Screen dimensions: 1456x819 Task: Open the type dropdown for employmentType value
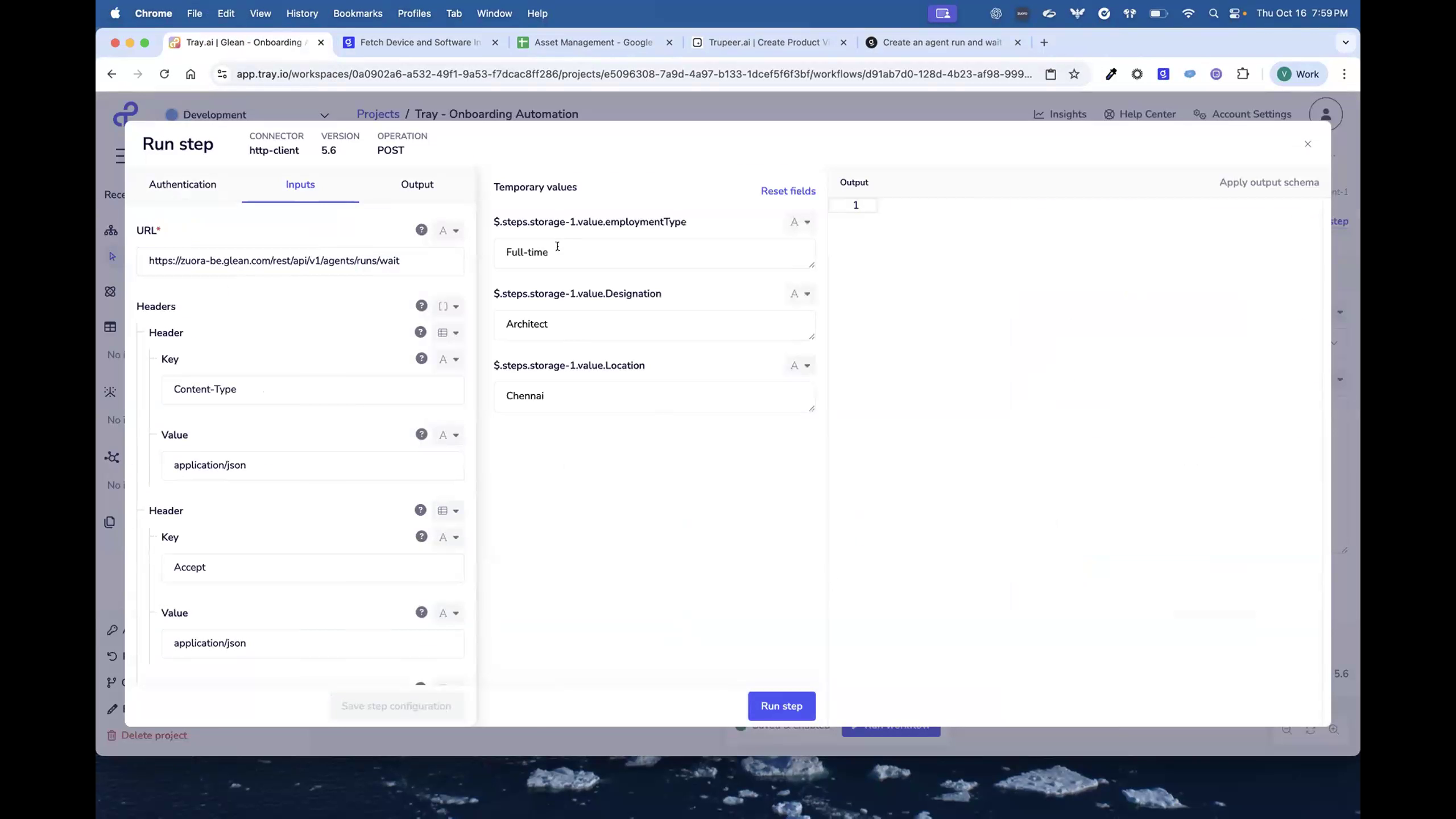800,222
